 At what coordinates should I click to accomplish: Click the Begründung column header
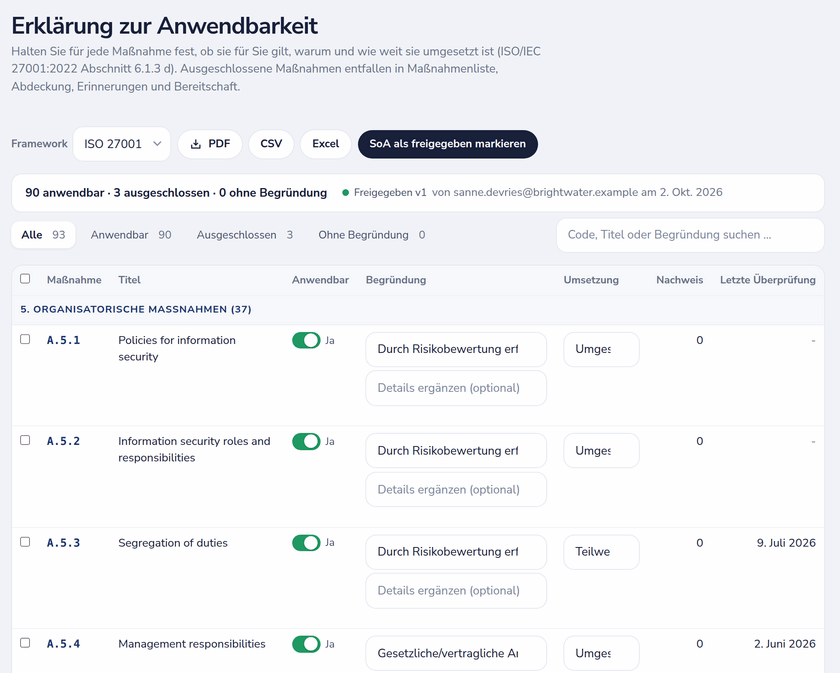click(396, 280)
